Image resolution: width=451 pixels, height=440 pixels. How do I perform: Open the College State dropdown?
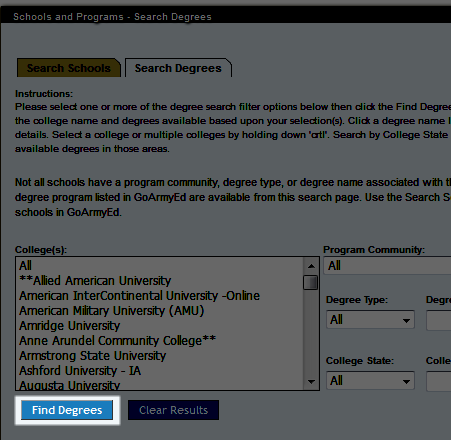pos(370,380)
